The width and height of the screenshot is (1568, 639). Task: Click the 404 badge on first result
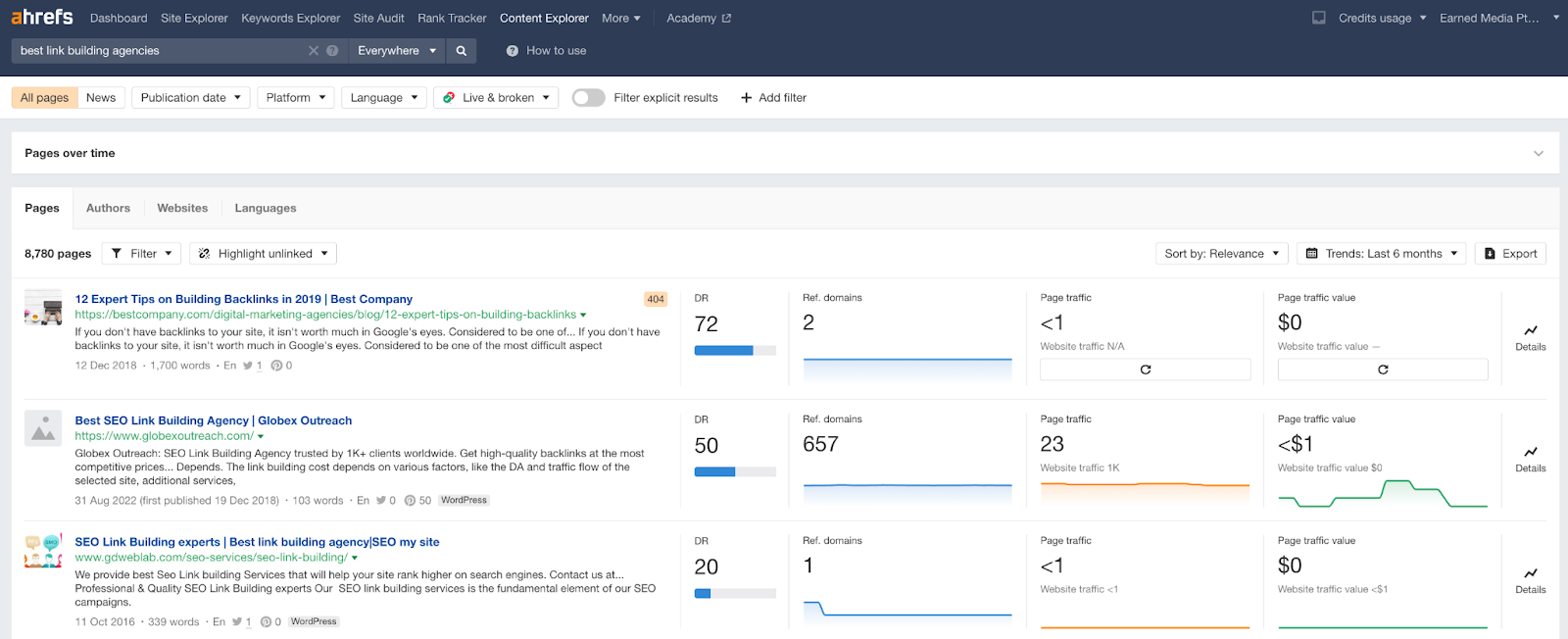(x=656, y=299)
